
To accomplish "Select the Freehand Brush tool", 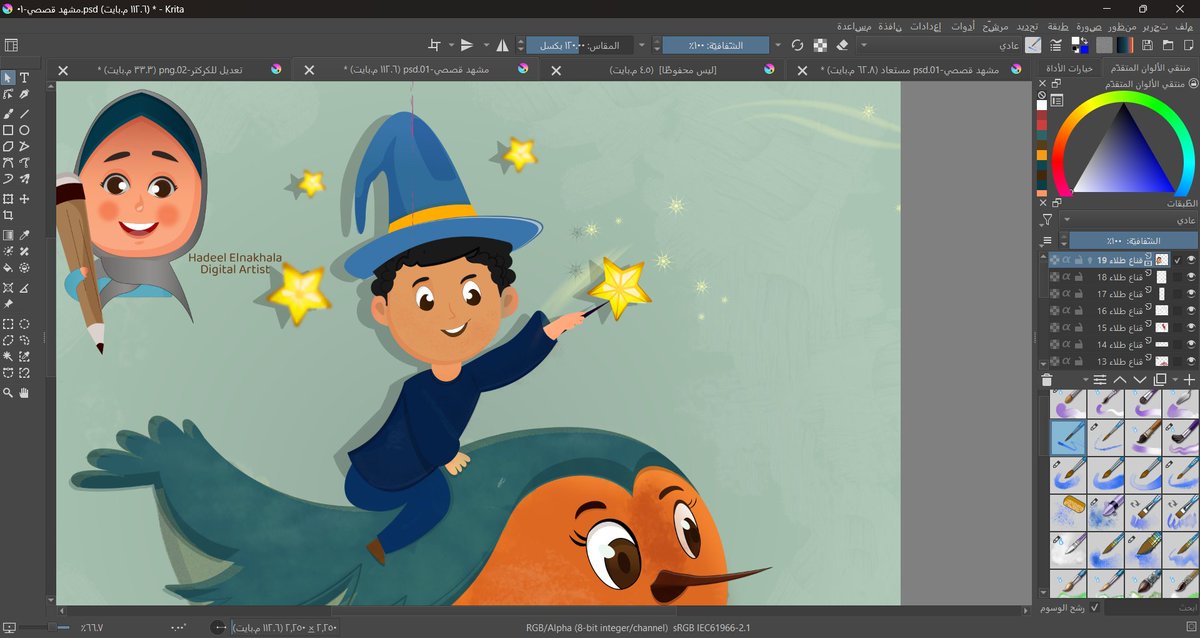I will point(10,113).
